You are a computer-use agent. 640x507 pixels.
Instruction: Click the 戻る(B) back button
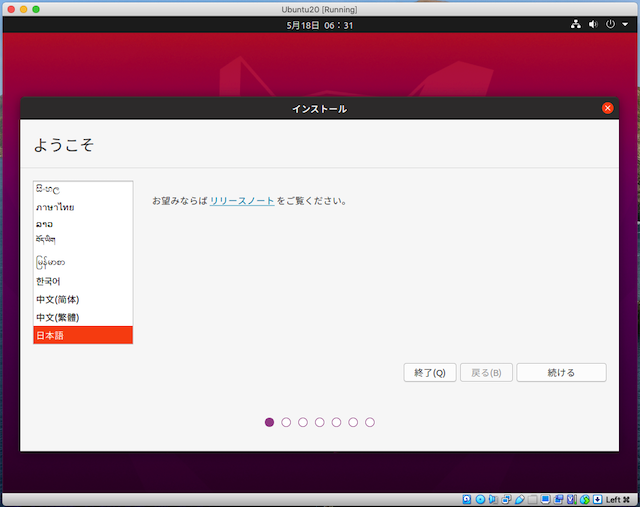coord(486,372)
